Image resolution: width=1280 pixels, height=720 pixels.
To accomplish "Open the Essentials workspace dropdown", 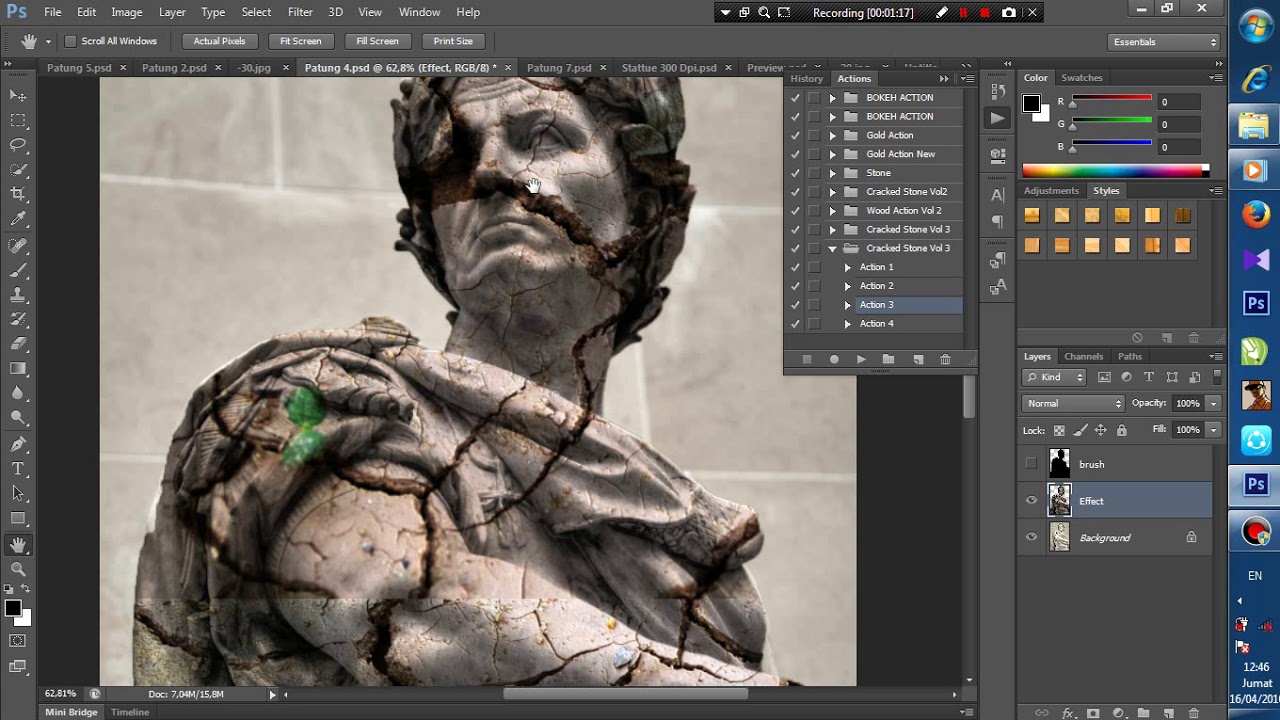I will 1165,42.
